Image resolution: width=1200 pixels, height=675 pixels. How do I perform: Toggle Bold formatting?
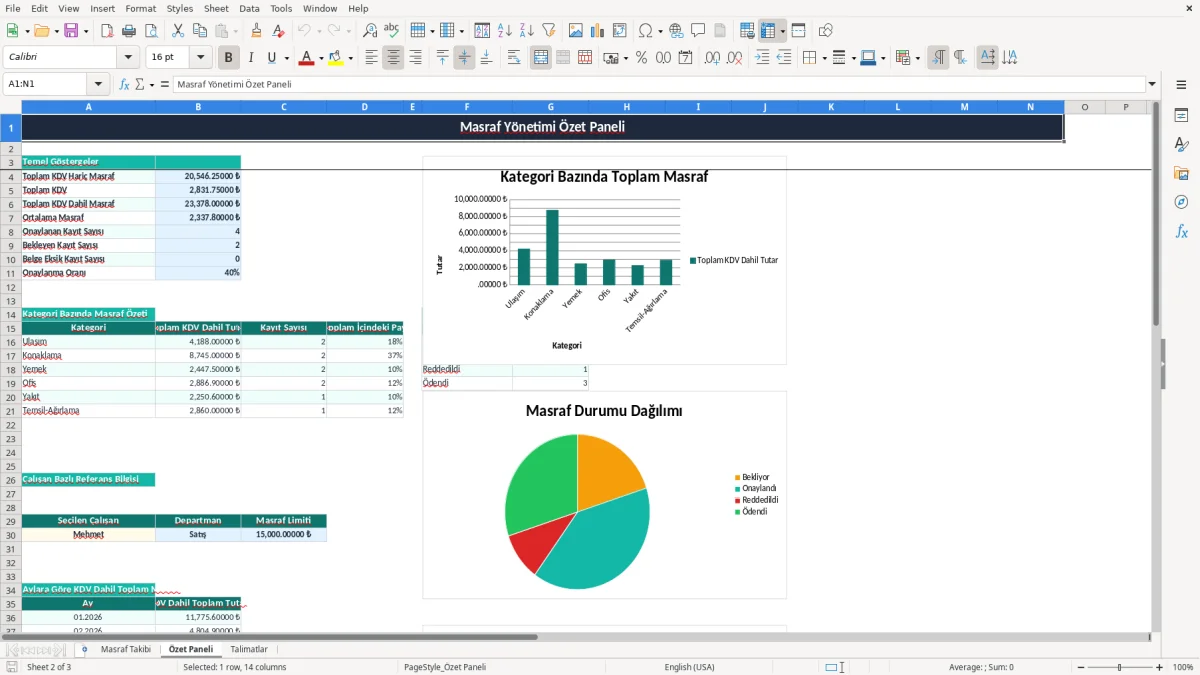[x=229, y=58]
